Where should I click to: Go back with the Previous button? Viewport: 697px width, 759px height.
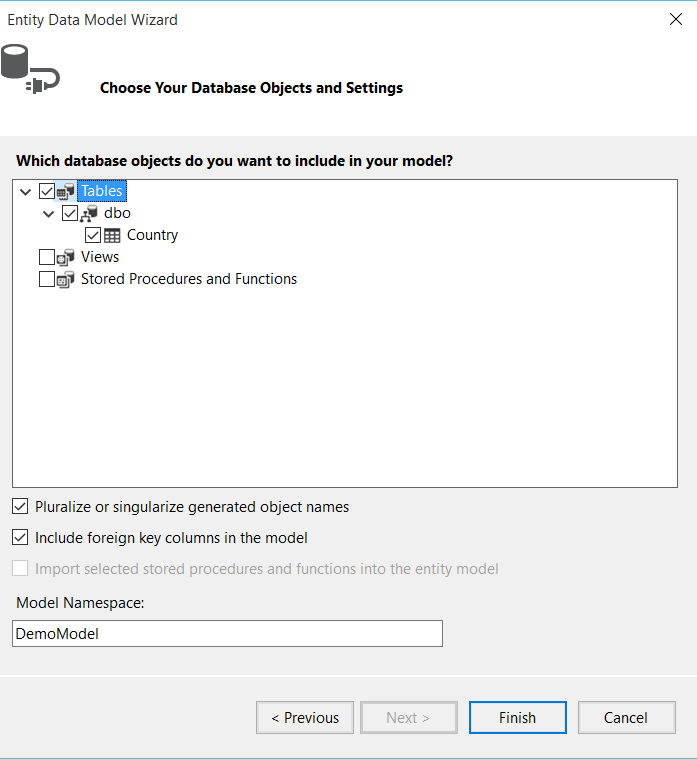[304, 717]
